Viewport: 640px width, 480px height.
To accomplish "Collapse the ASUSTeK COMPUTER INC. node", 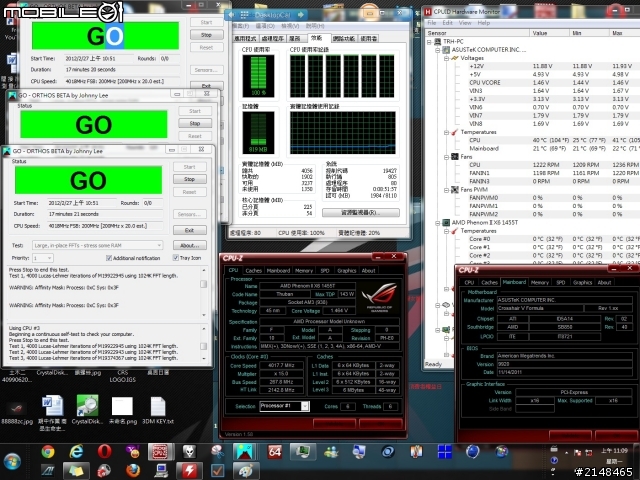I will [438, 50].
